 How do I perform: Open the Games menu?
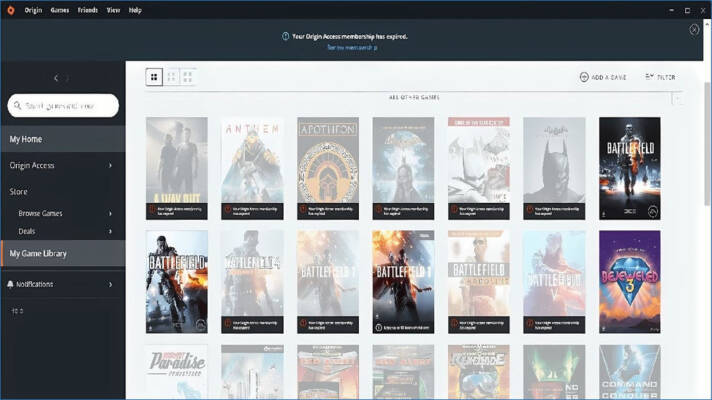point(59,10)
